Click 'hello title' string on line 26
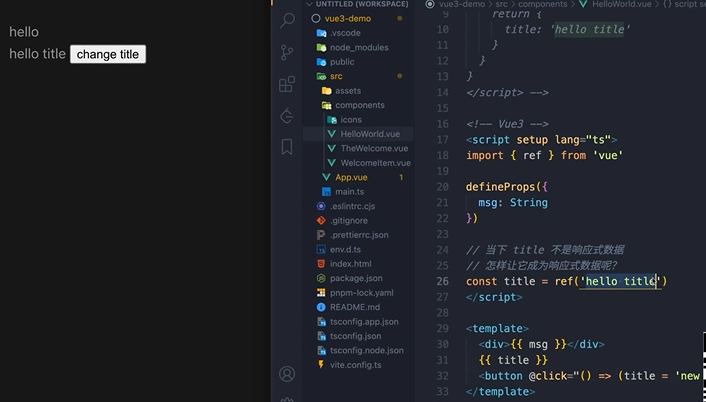This screenshot has width=706, height=402. tap(620, 281)
